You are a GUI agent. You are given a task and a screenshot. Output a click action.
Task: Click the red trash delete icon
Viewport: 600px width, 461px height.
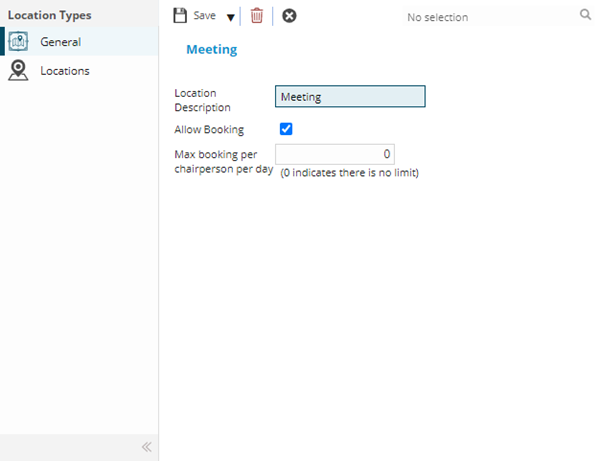pos(257,16)
